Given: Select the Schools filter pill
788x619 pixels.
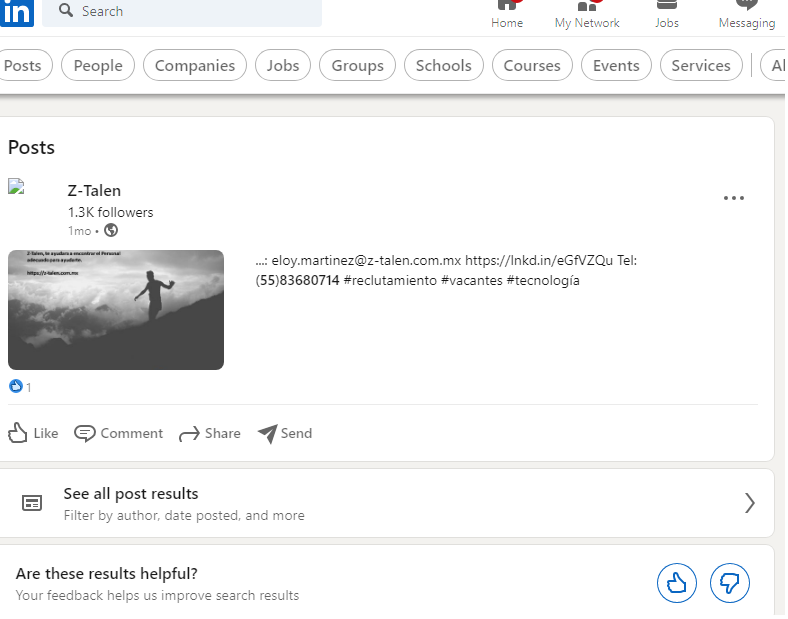Looking at the screenshot, I should pos(444,65).
